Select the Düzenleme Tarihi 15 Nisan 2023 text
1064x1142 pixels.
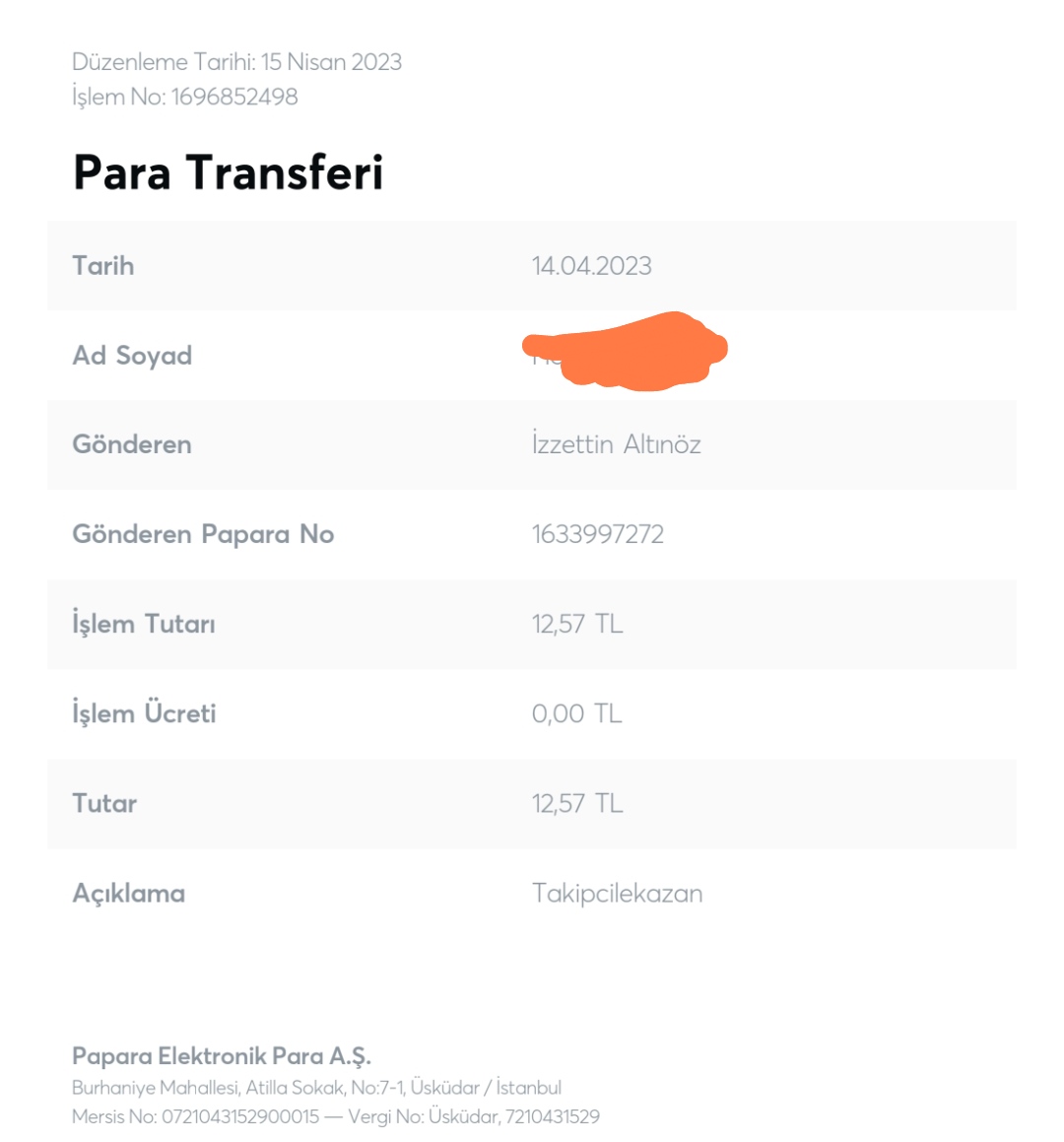click(x=236, y=62)
